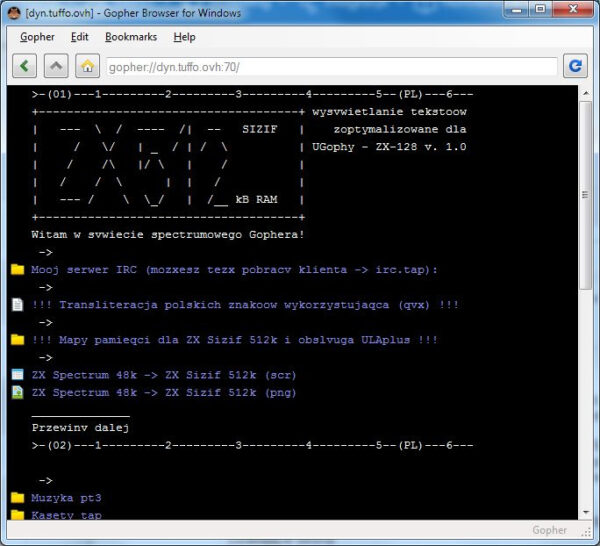Viewport: 600px width, 546px height.
Task: Open the Mooj serwer IRC link
Action: click(x=234, y=270)
